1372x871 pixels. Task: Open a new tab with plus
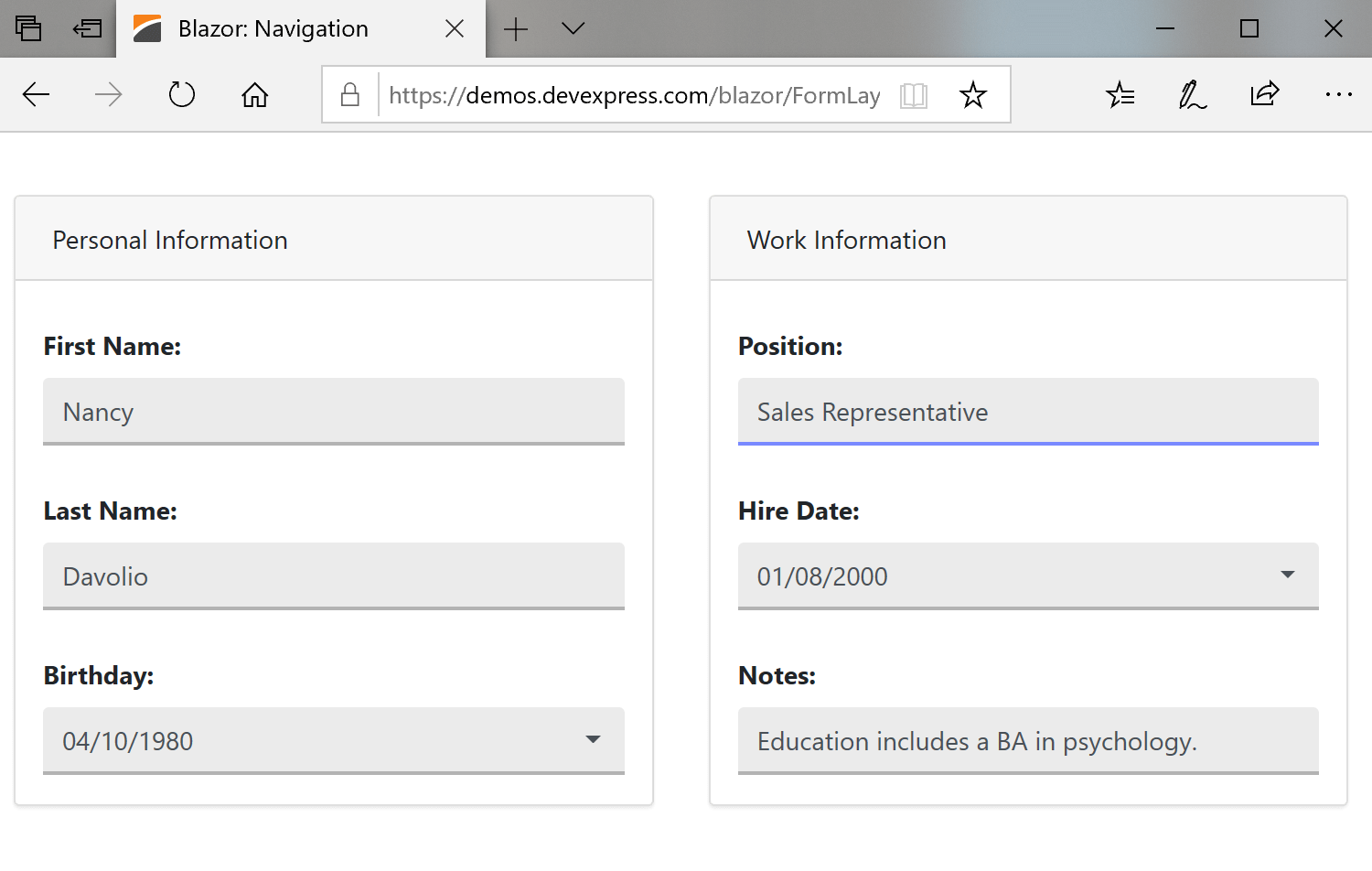[516, 28]
